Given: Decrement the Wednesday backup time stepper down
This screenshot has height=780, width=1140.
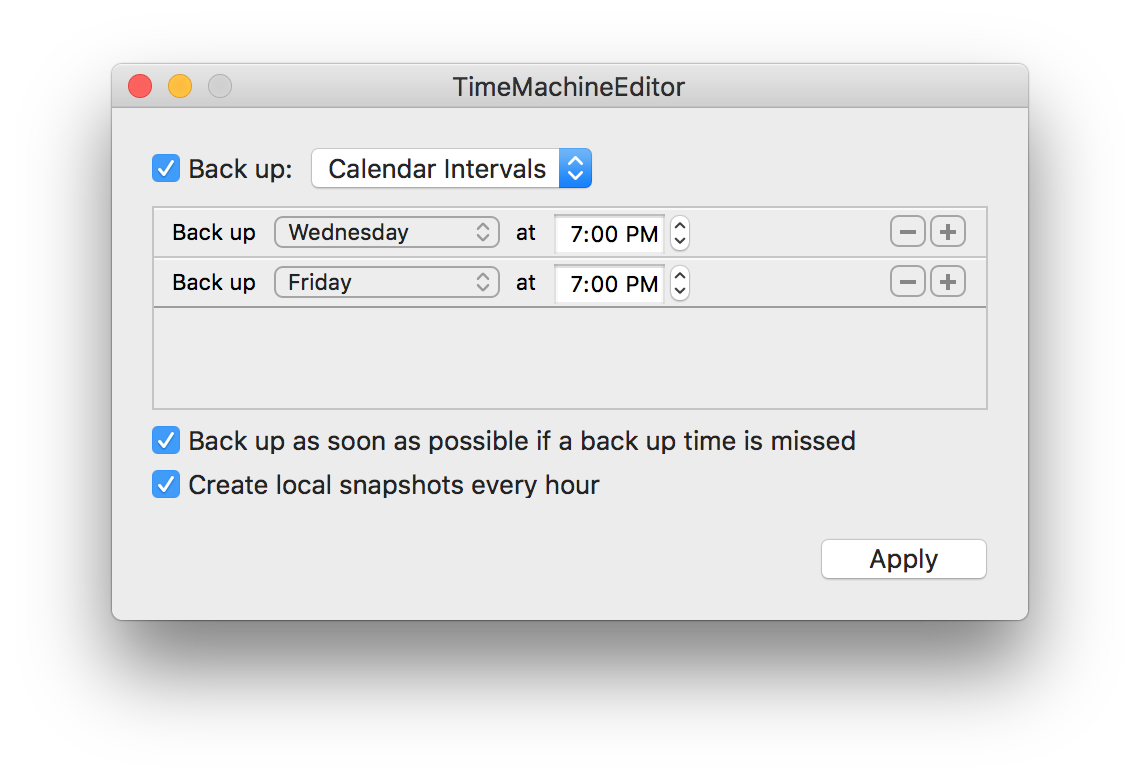Looking at the screenshot, I should click(680, 241).
